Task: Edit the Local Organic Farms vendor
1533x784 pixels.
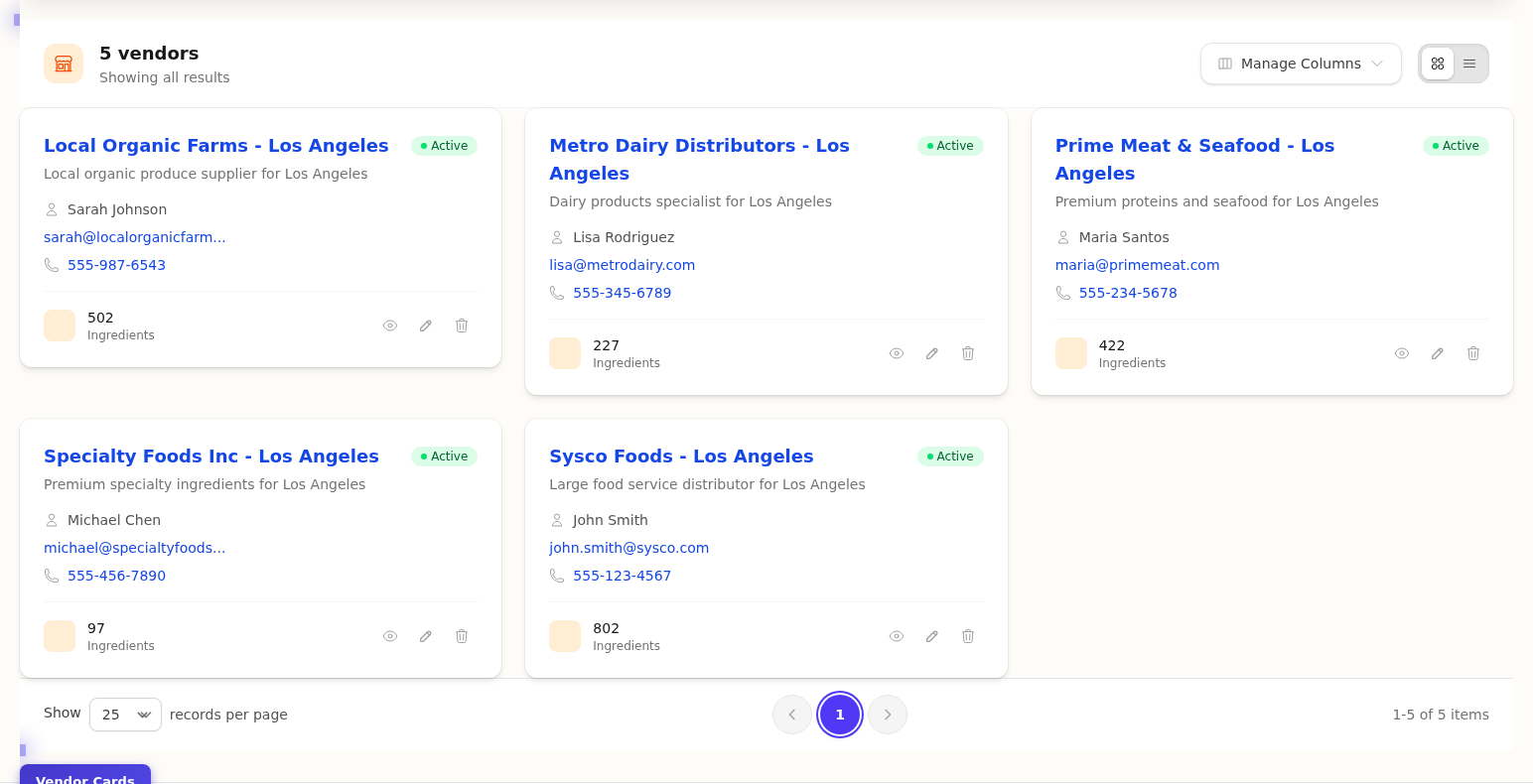Action: [426, 326]
